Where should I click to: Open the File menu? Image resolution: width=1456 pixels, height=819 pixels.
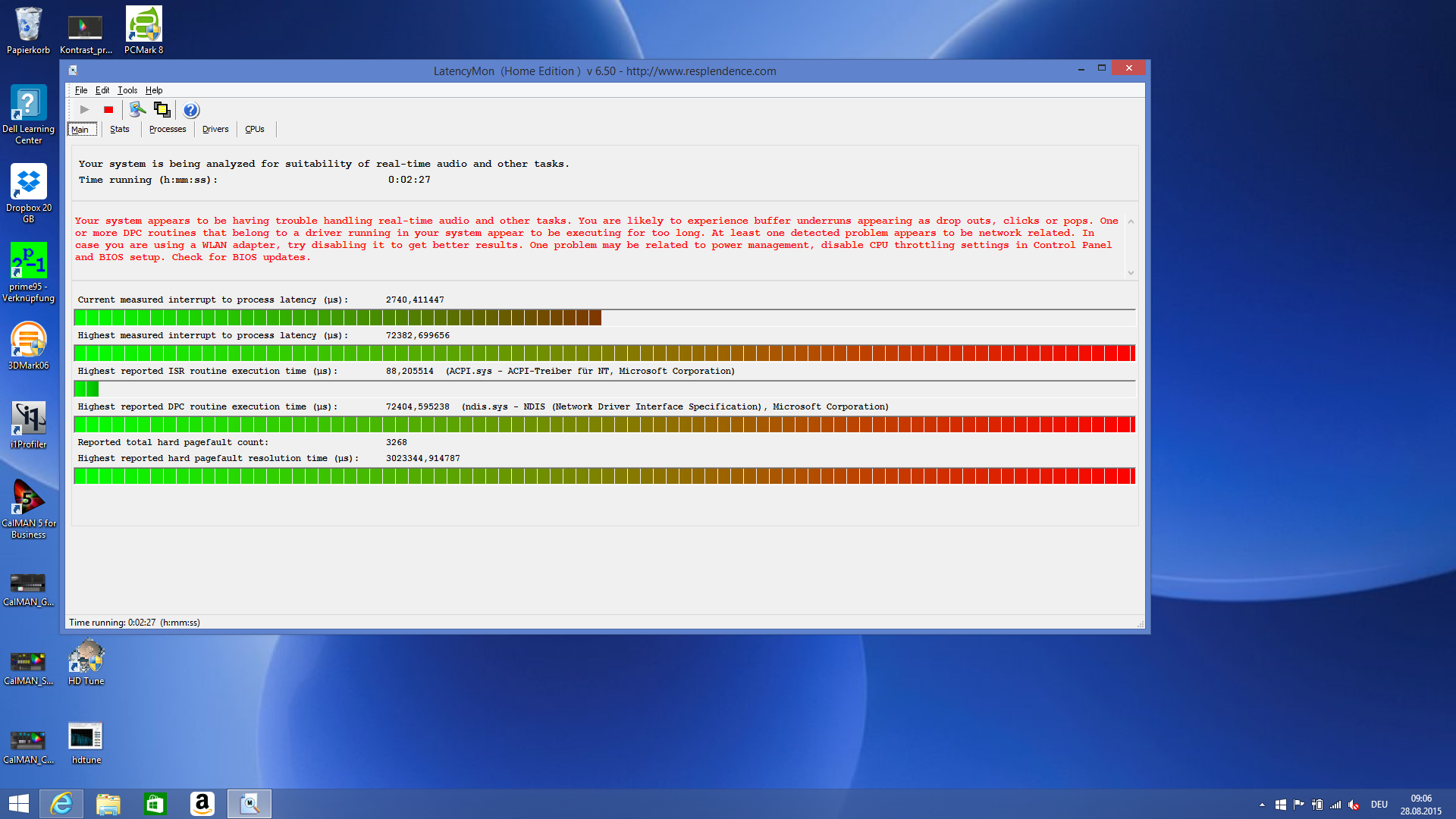pyautogui.click(x=80, y=90)
